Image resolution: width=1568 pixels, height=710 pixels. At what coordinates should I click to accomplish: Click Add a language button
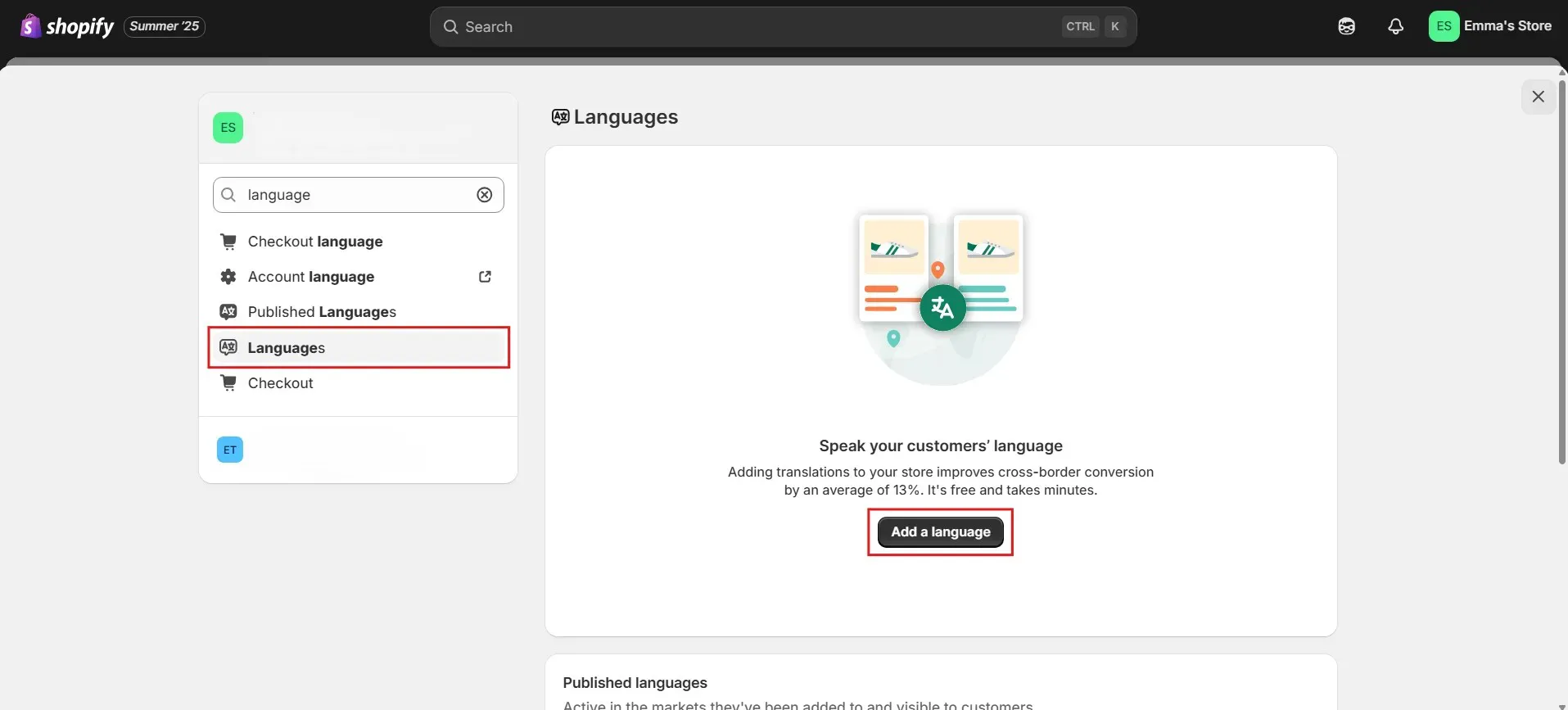941,532
